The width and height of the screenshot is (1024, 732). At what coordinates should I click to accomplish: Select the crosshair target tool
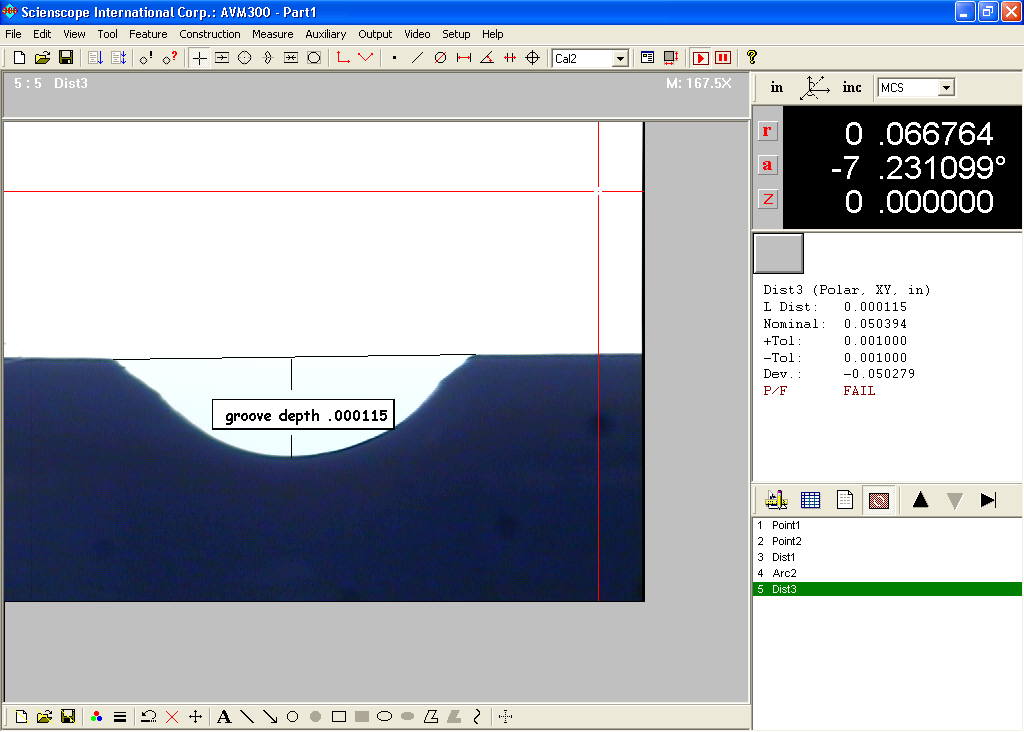[199, 57]
